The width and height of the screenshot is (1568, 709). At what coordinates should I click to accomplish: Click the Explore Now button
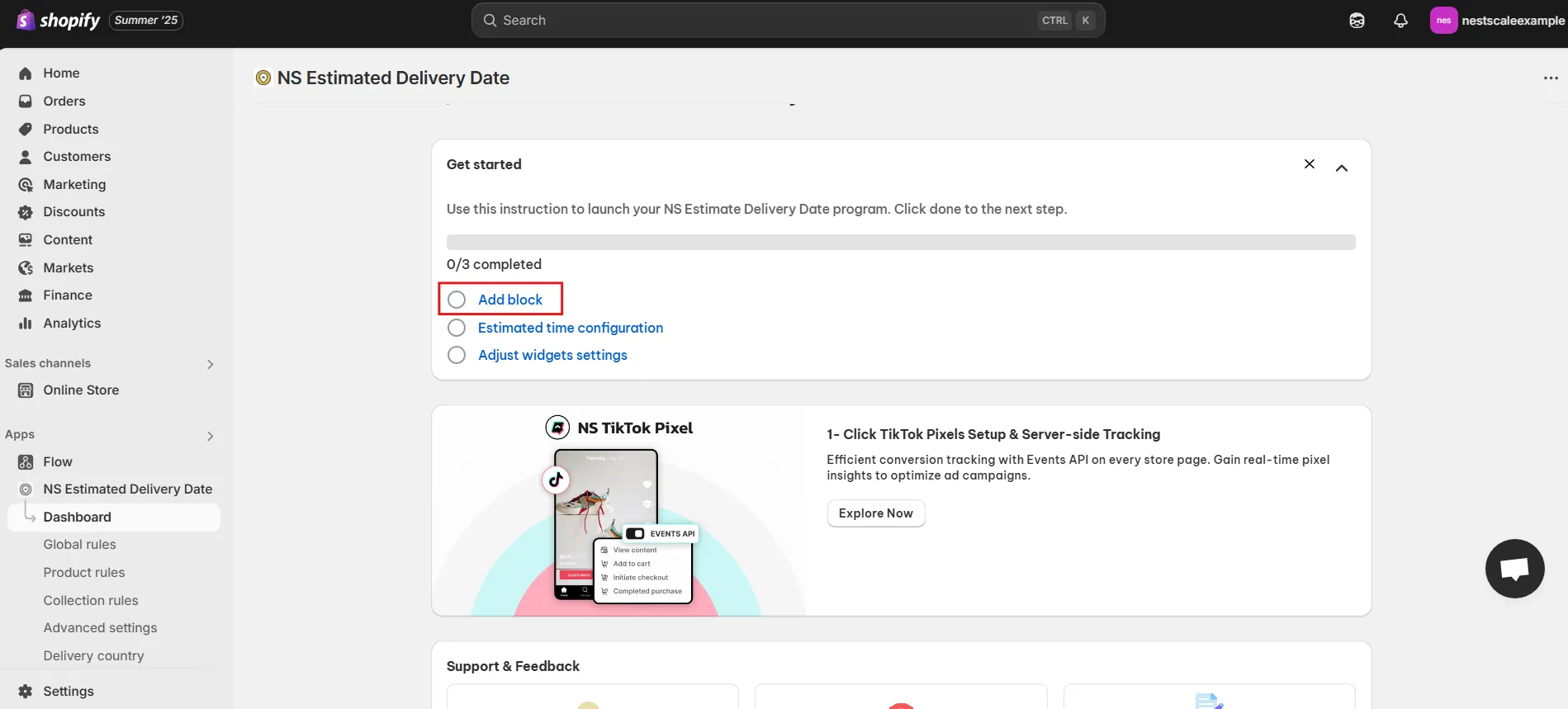875,513
